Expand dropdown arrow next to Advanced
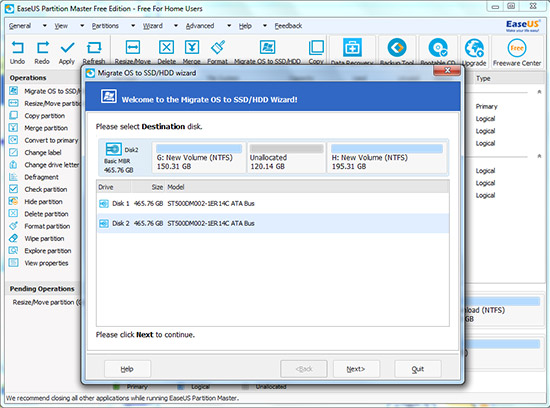The image size is (550, 408). [229, 26]
